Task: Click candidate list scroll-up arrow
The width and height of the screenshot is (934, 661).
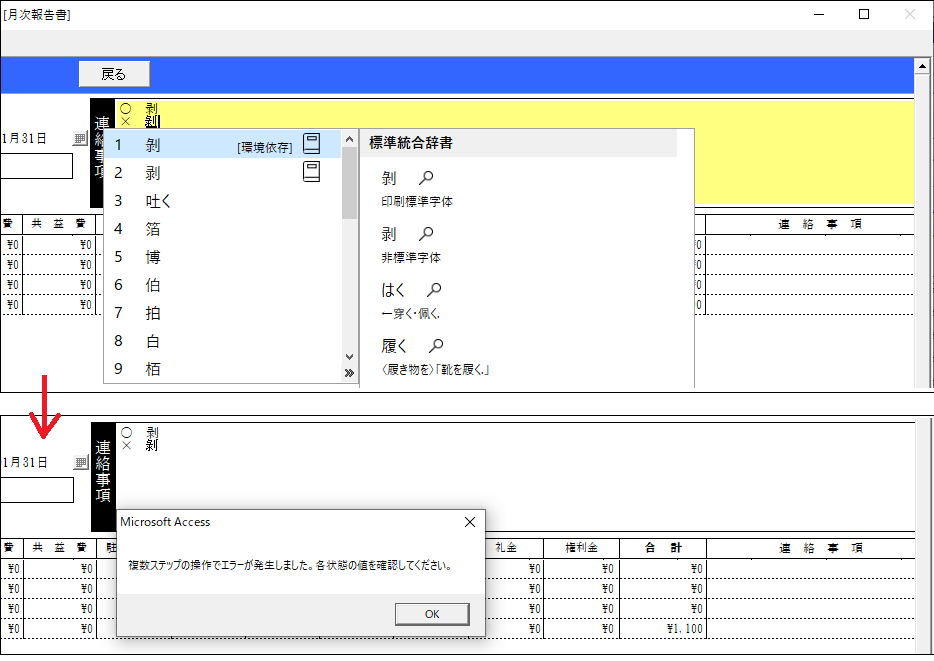Action: [x=349, y=139]
